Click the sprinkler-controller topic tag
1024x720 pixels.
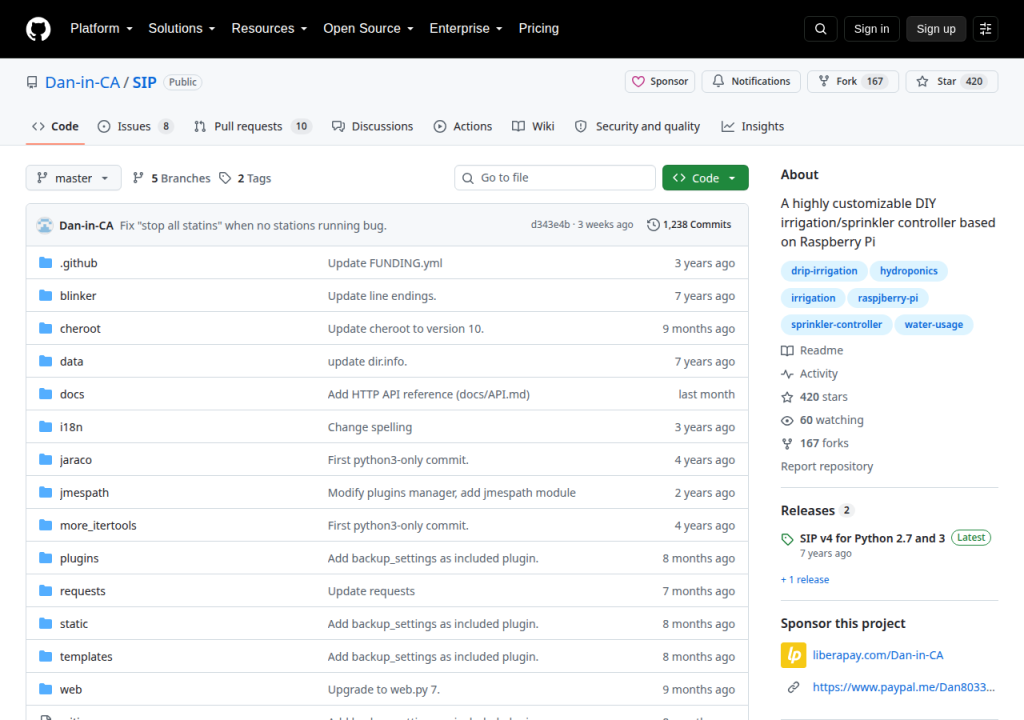[x=836, y=325]
